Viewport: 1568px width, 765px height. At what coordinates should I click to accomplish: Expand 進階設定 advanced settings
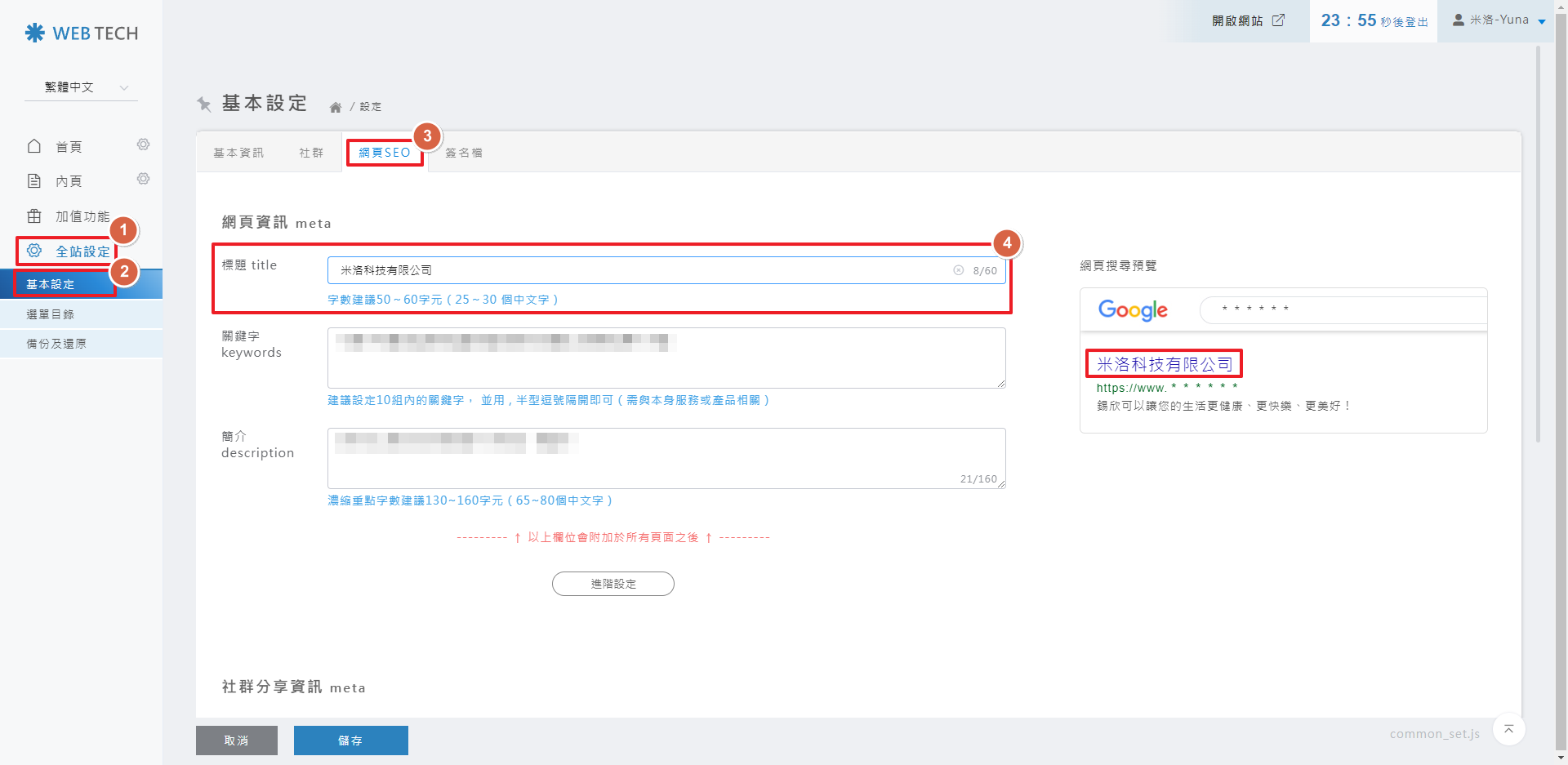pos(612,584)
